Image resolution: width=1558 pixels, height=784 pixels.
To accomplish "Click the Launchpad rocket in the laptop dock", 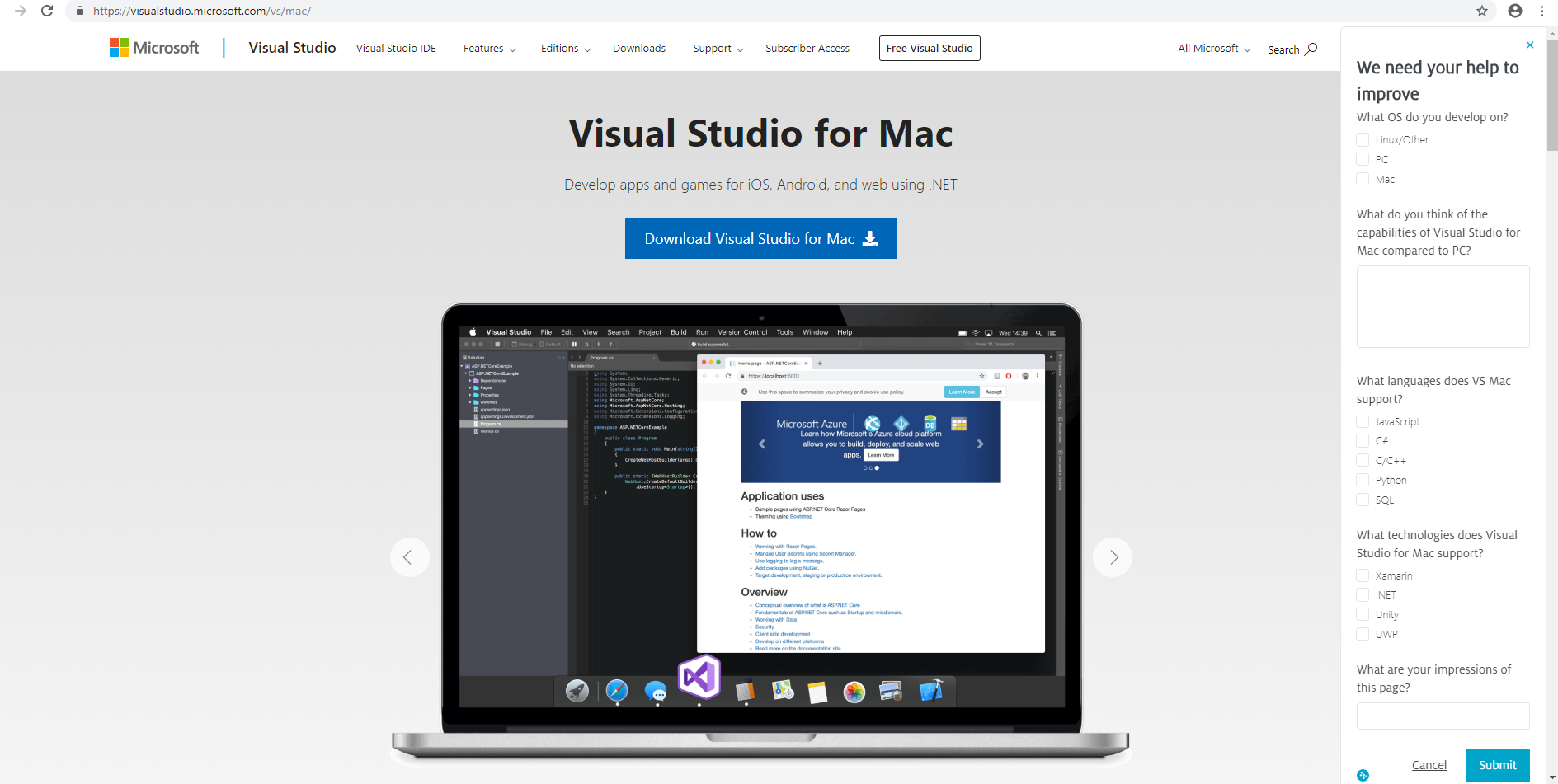I will click(x=577, y=691).
